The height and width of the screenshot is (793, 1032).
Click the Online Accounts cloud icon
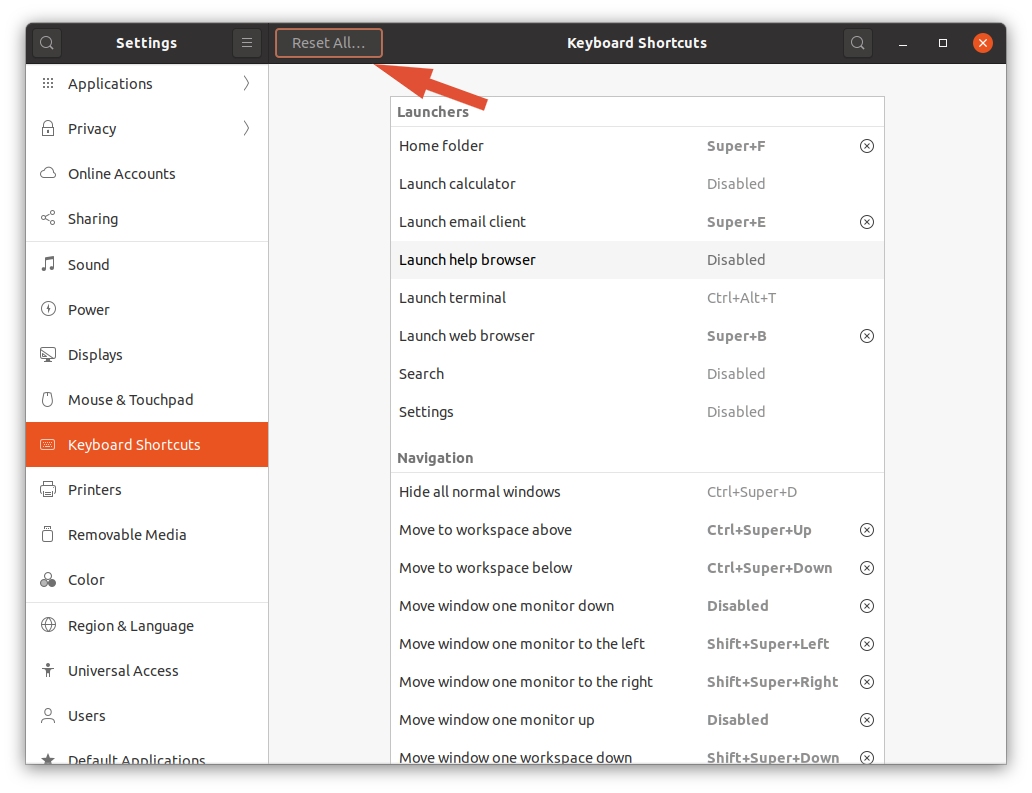(47, 173)
